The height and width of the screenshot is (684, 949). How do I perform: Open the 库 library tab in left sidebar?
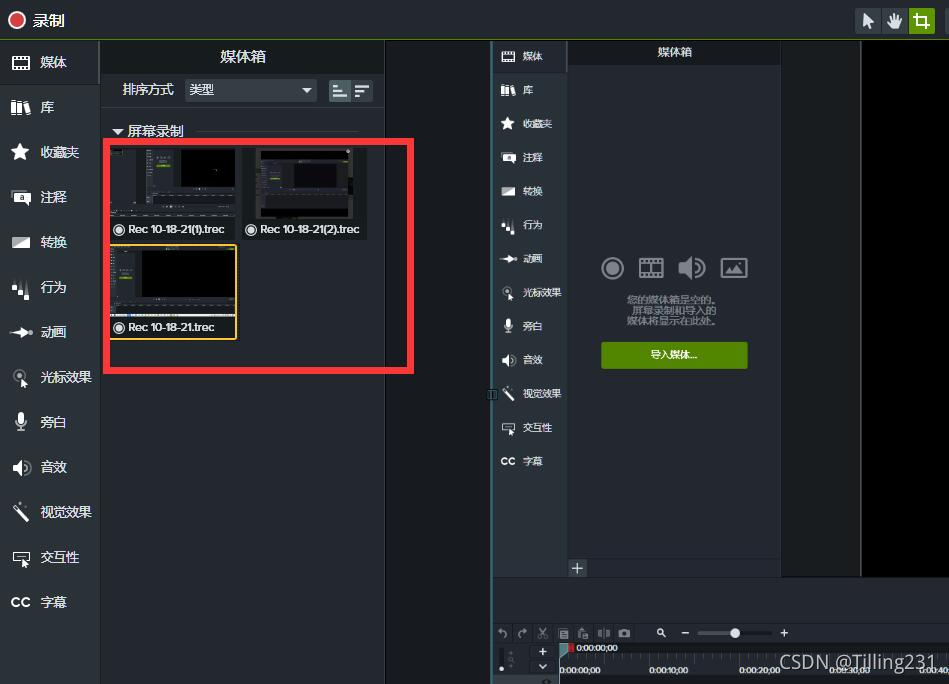pos(49,108)
